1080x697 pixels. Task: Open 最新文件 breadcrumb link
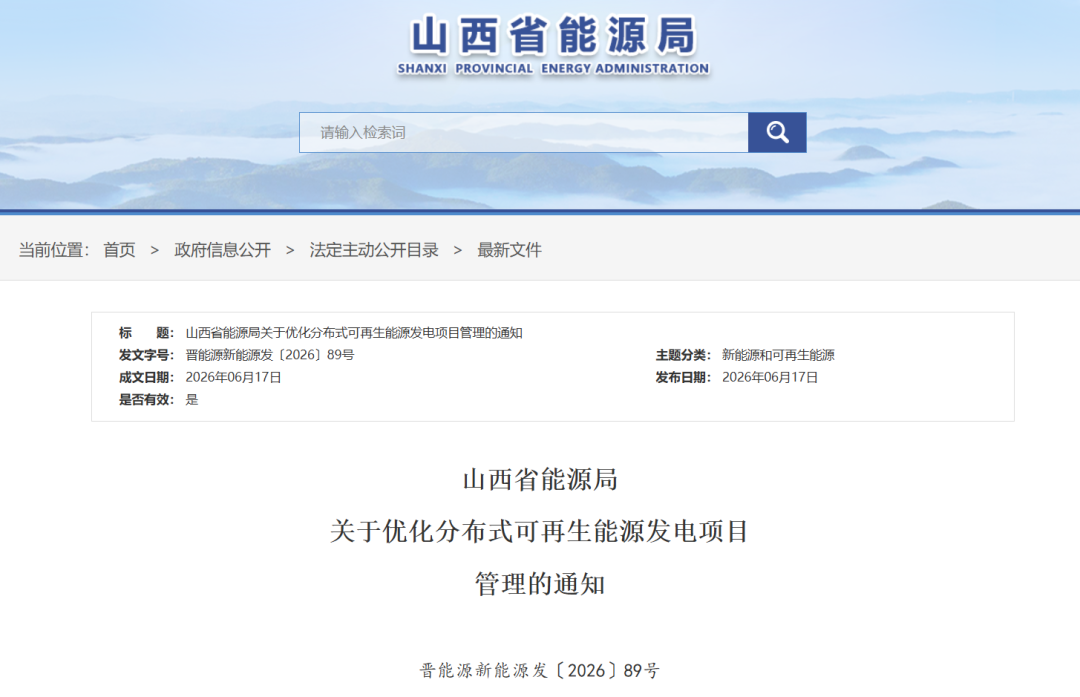[x=510, y=250]
